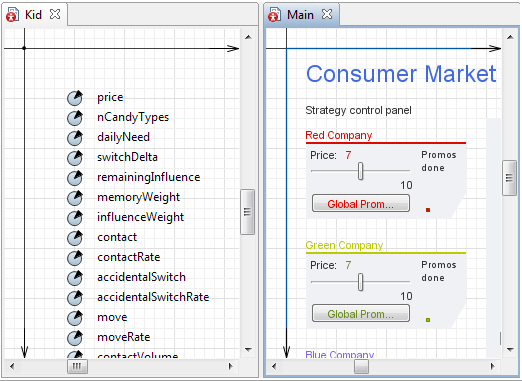Click the accidentalSwitchRate parameter label

153,297
